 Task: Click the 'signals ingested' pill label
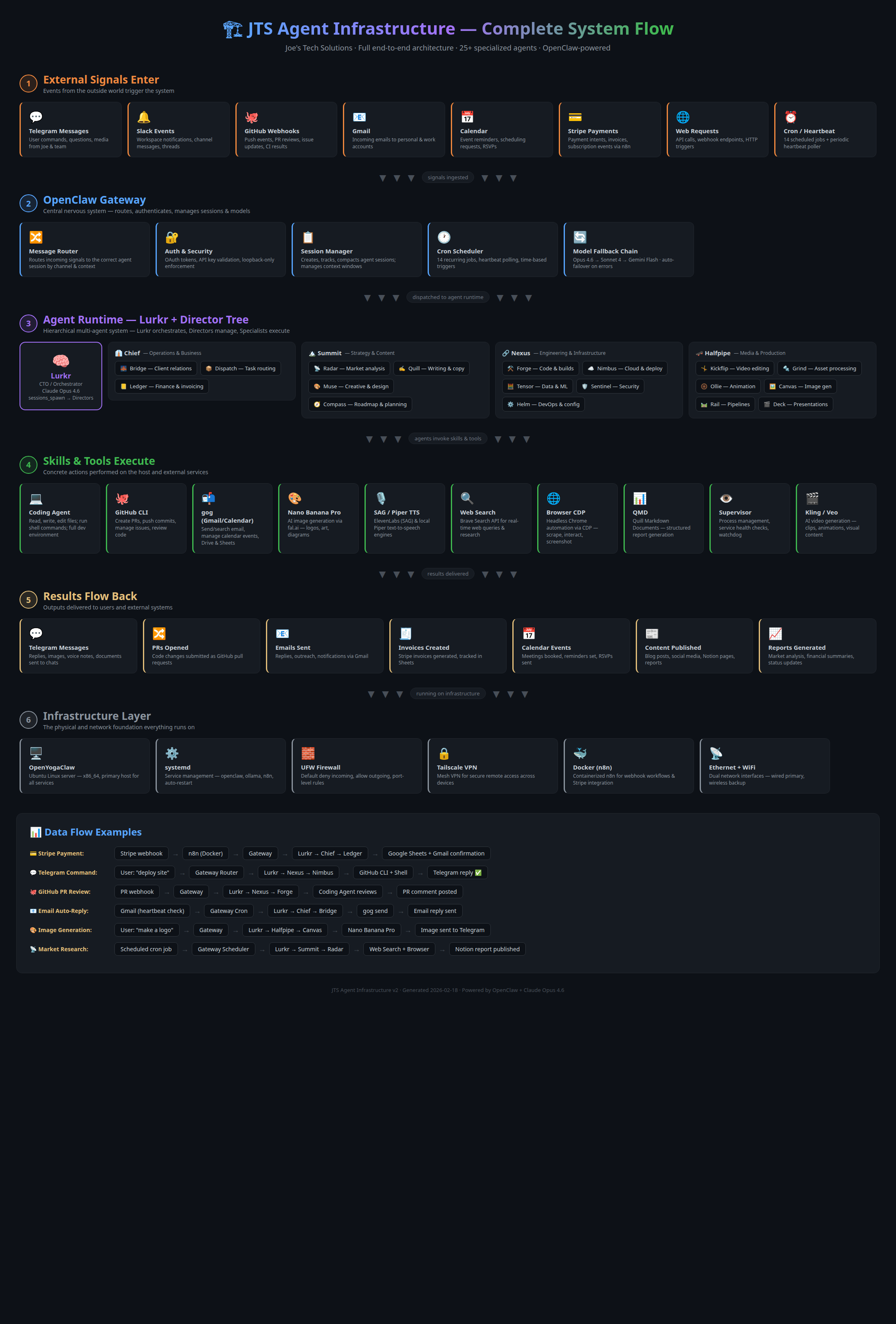click(x=448, y=178)
